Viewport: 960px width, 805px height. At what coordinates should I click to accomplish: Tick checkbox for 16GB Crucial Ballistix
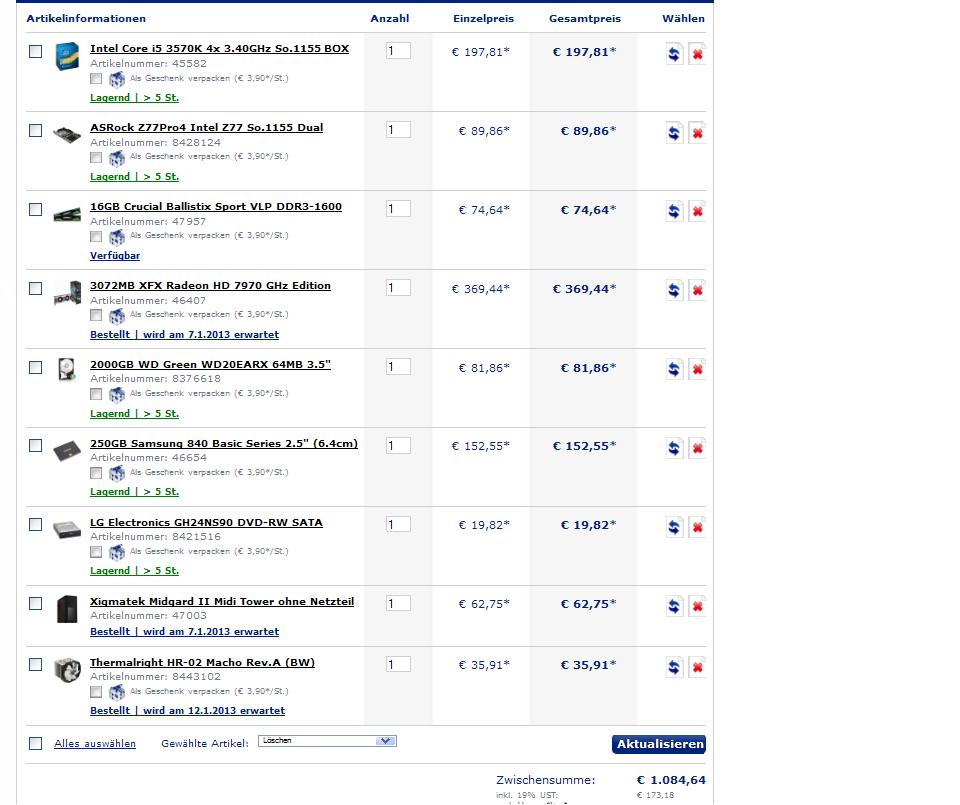tap(36, 209)
